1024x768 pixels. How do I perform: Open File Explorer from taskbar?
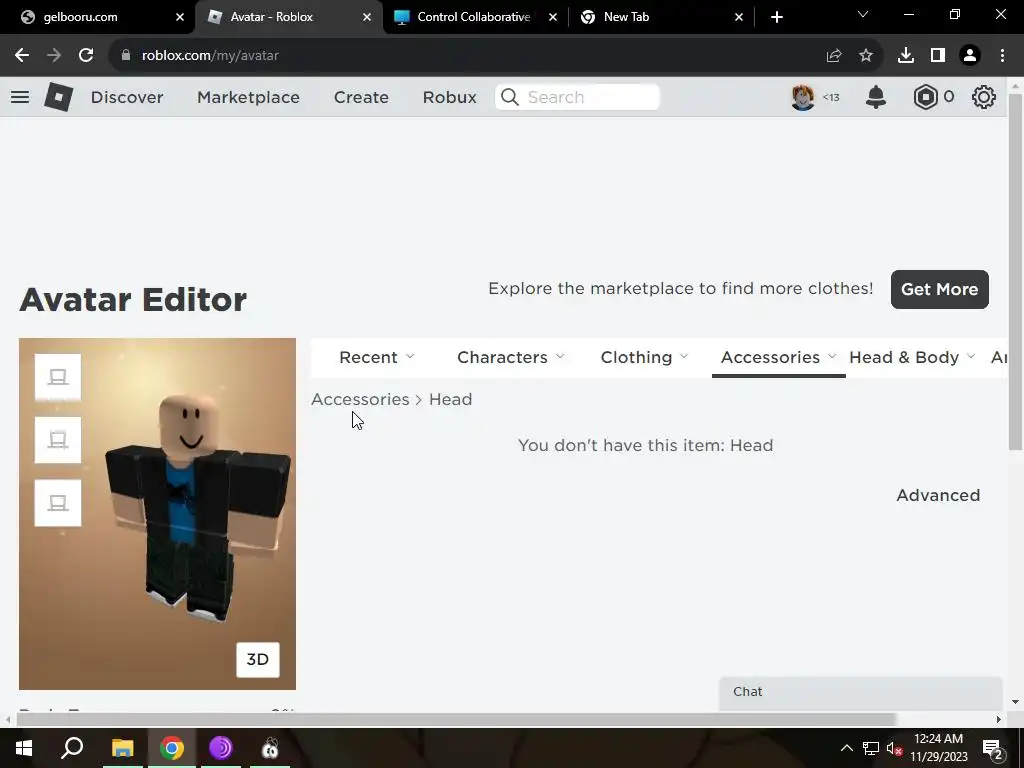point(122,748)
